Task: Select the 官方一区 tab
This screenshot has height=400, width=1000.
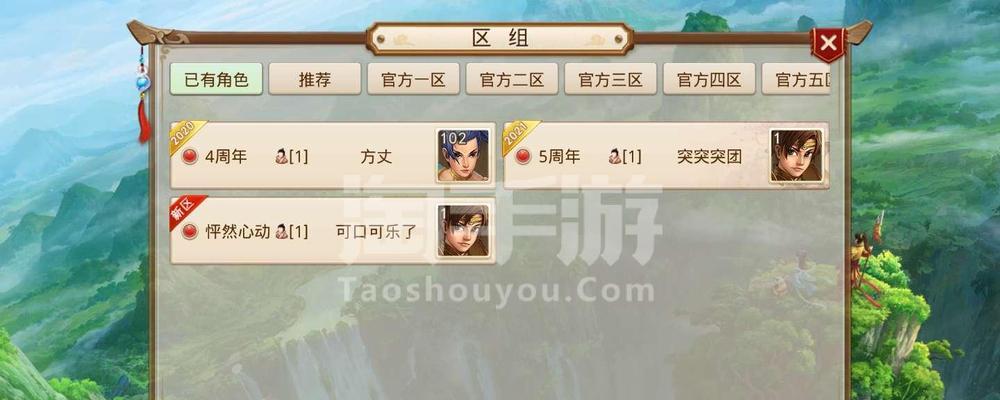Action: click(x=413, y=79)
